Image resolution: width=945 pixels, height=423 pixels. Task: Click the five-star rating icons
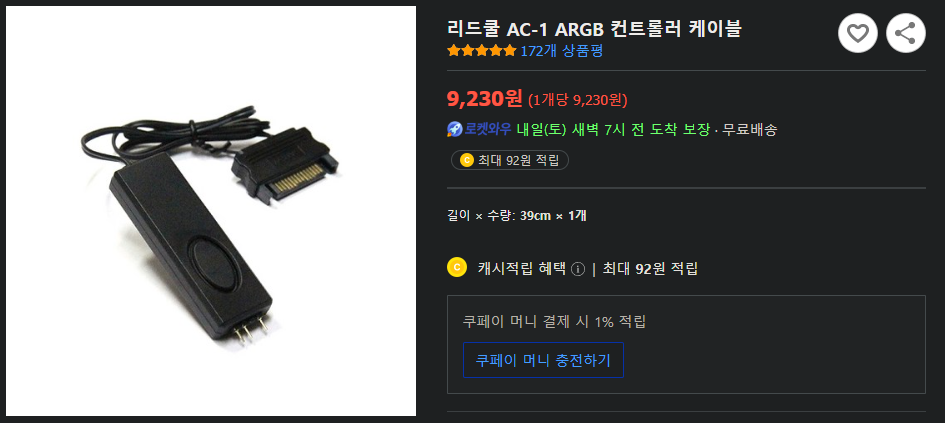point(482,51)
